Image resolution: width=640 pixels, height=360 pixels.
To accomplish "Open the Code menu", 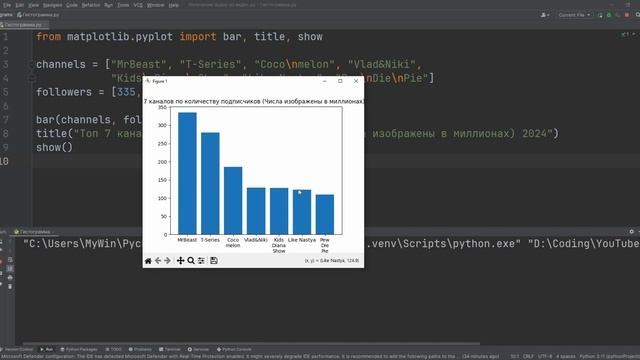I will click(x=72, y=5).
